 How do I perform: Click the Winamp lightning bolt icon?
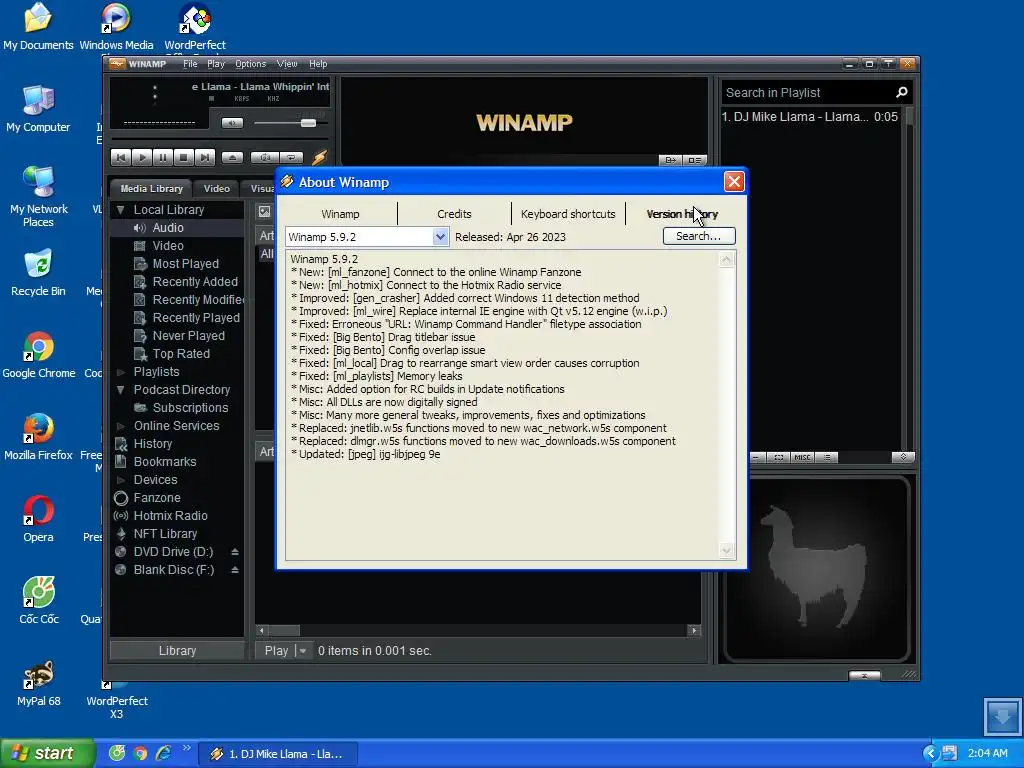[319, 157]
